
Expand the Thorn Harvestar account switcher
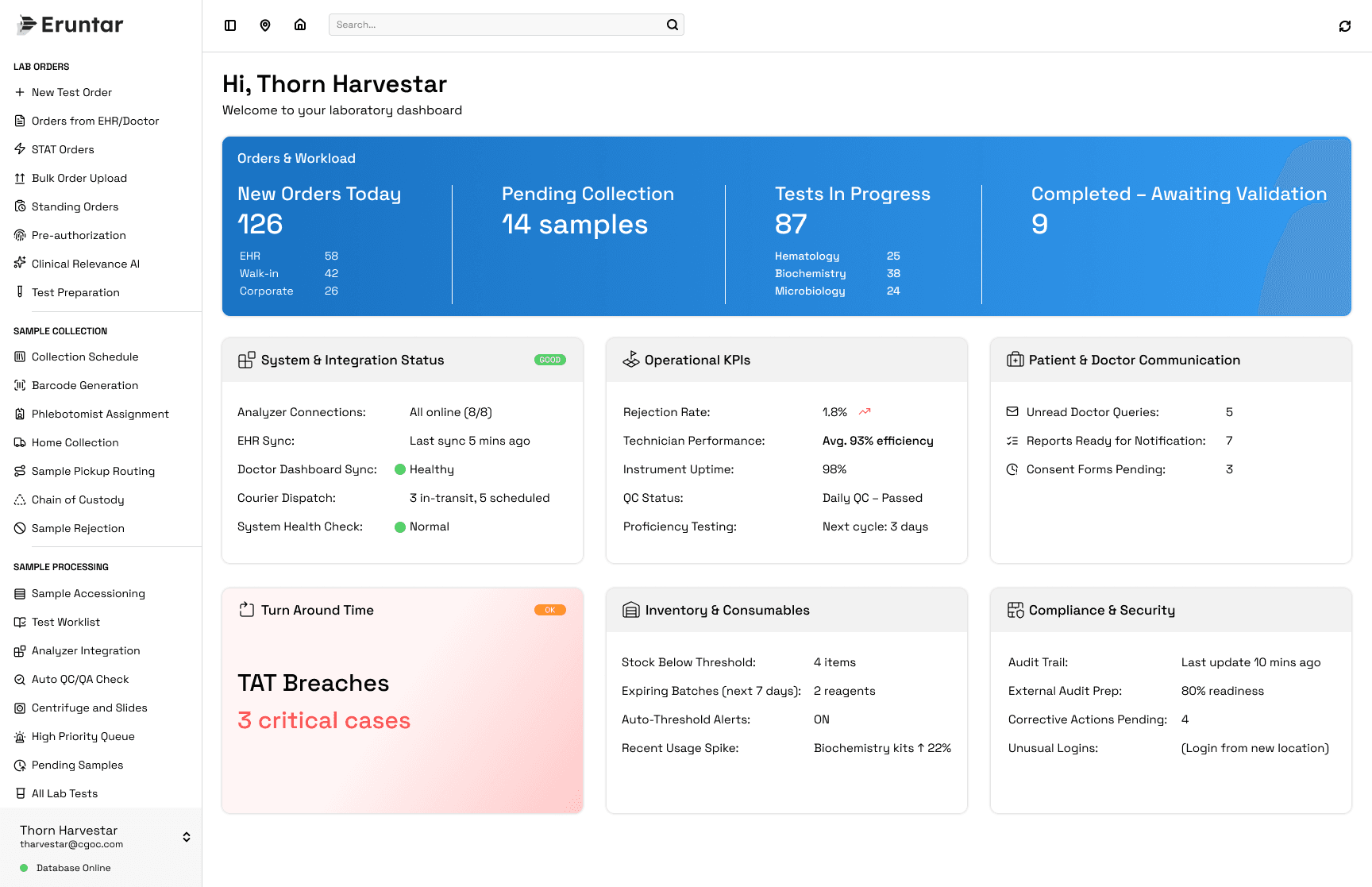(x=186, y=836)
